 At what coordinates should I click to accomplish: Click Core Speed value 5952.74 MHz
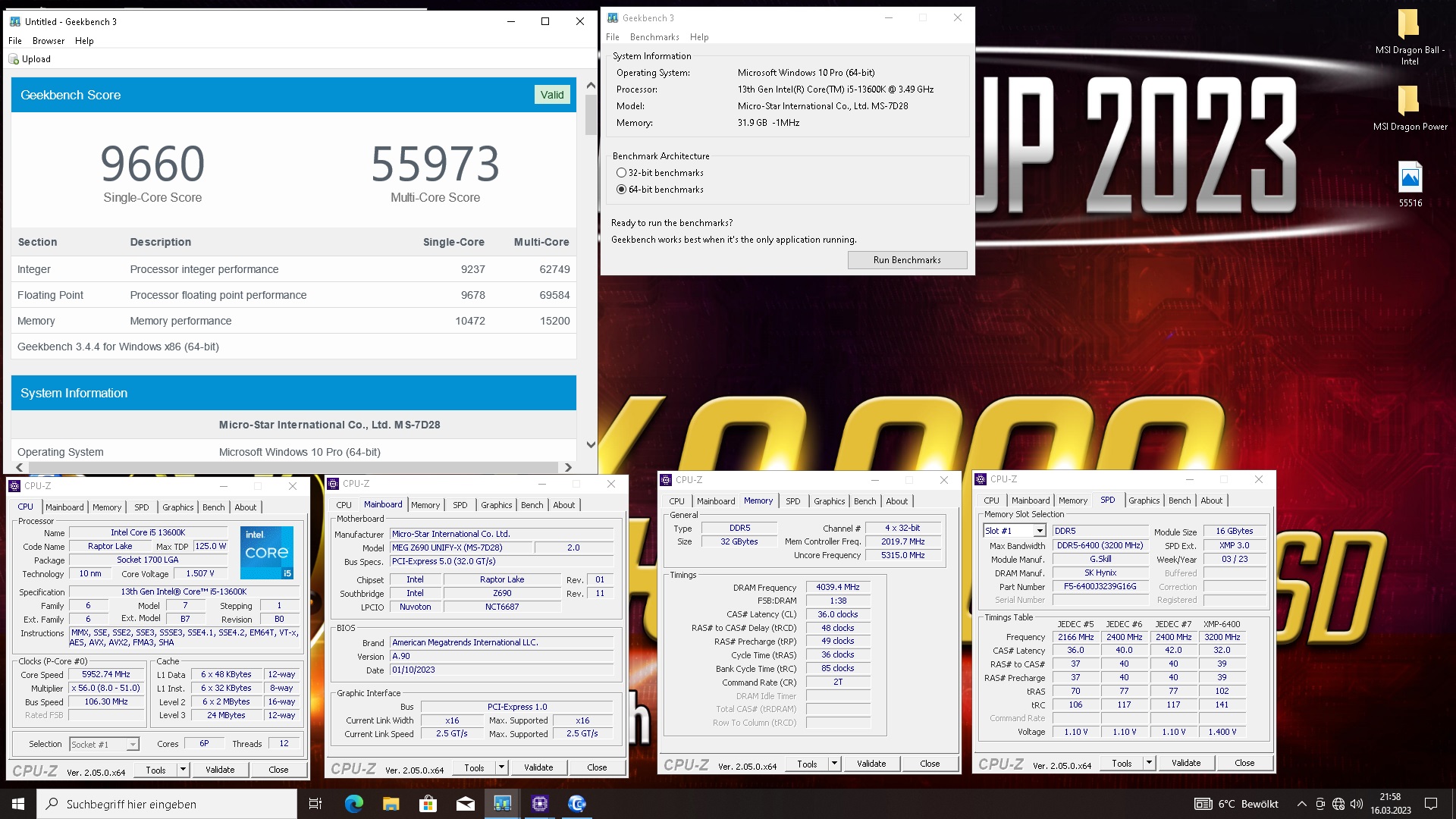pos(106,675)
